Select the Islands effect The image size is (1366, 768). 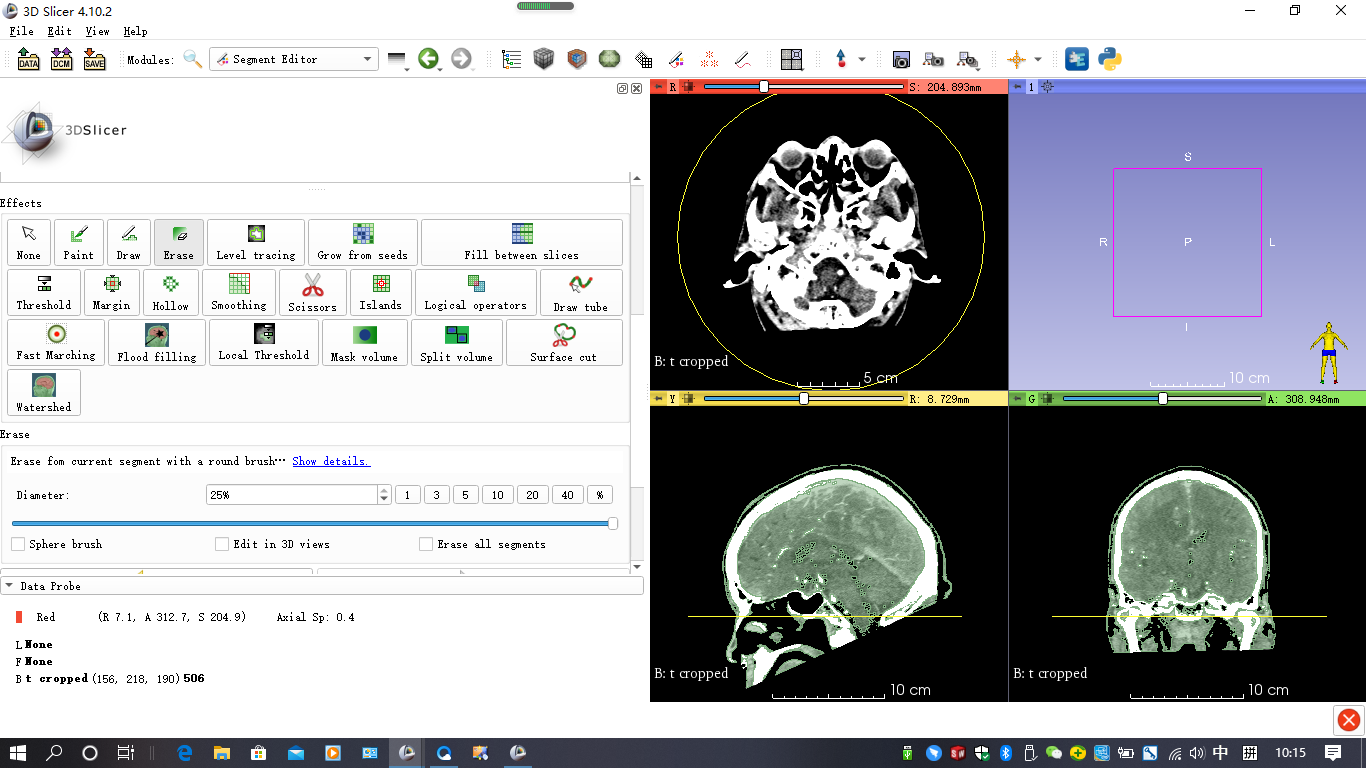pos(380,292)
